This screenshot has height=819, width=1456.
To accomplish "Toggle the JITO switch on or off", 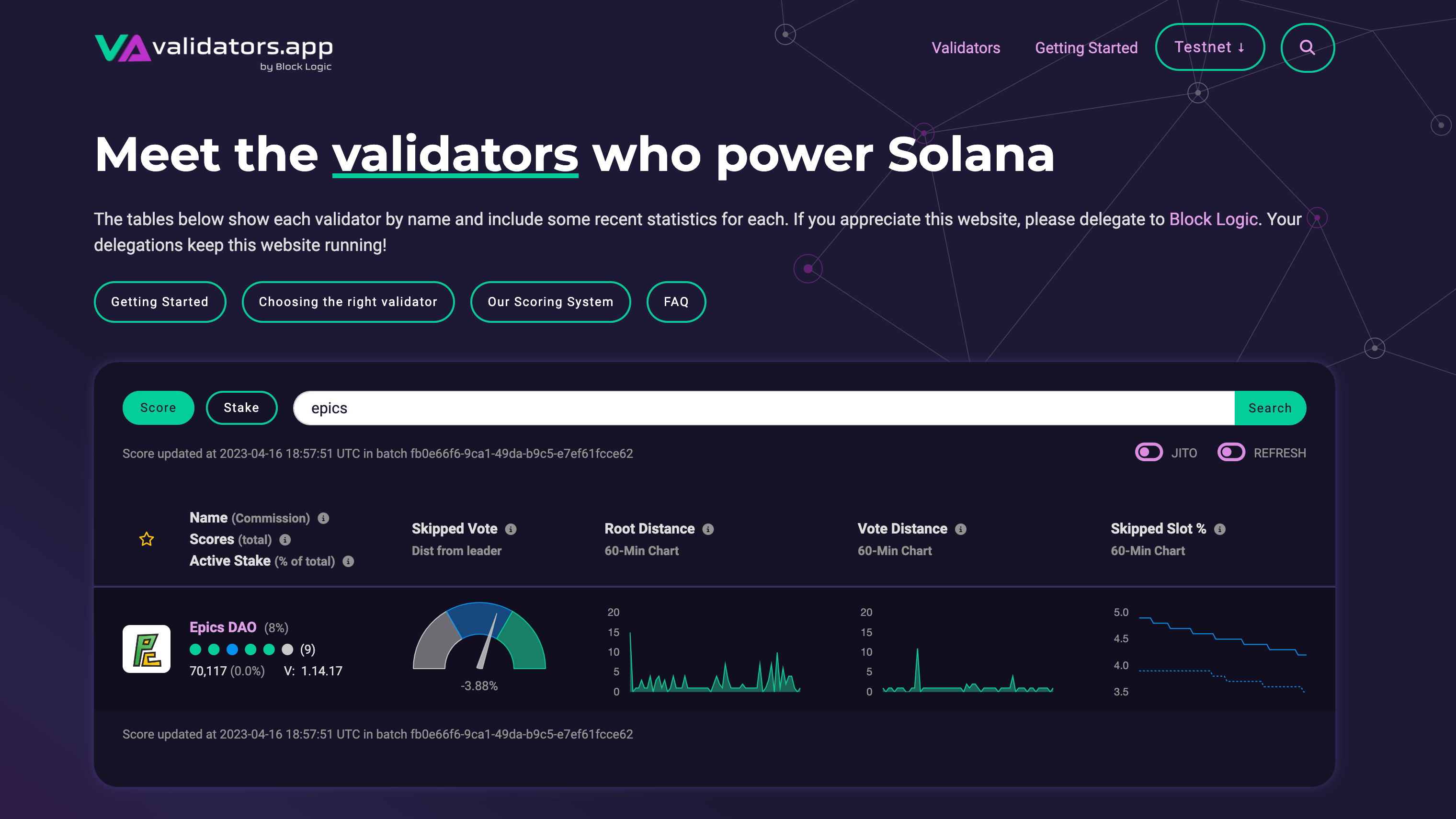I will coord(1148,452).
